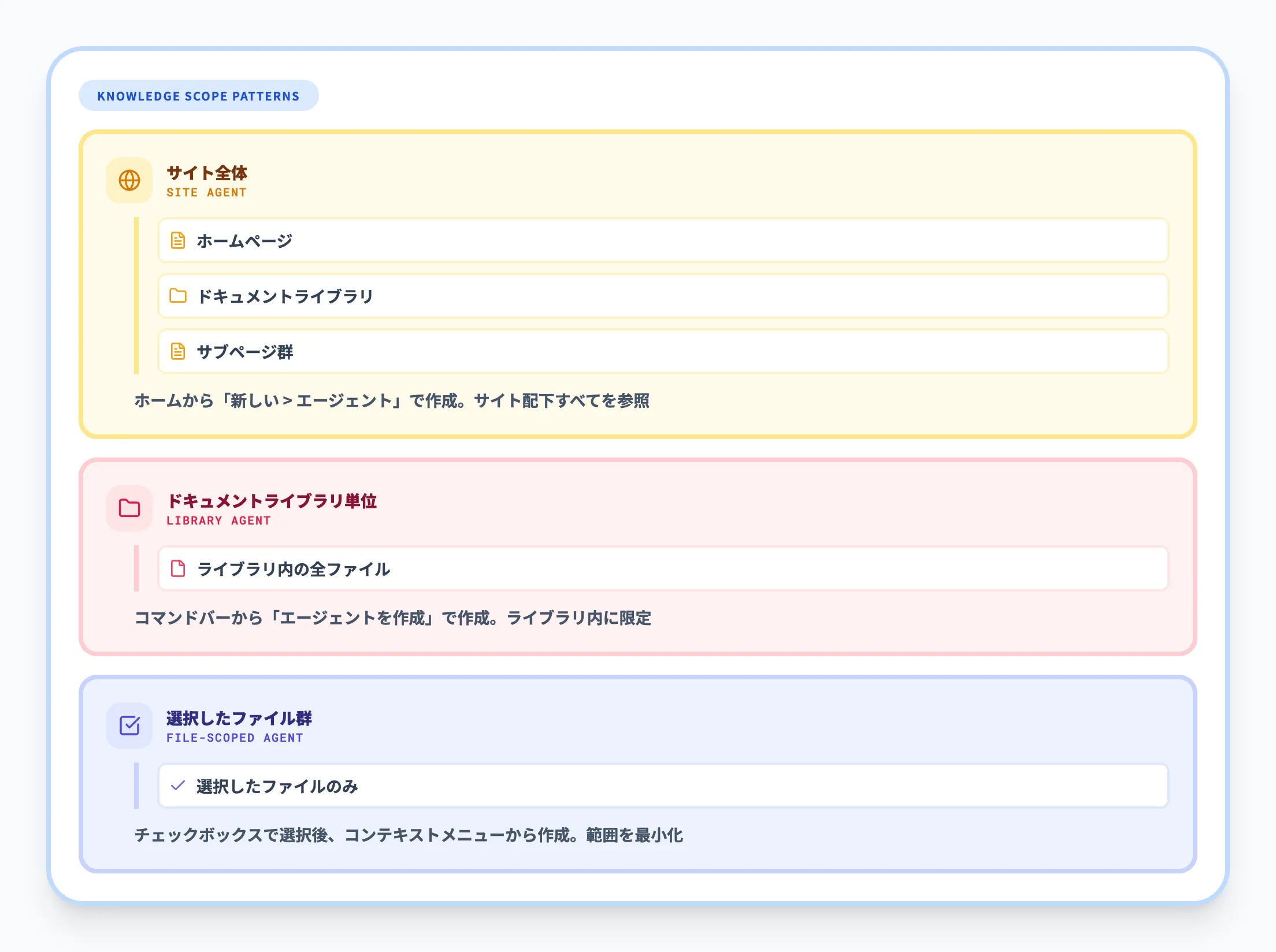Click the folder icon next to ドキュメントライブラリ
Screen dimensions: 1276x952
177,296
